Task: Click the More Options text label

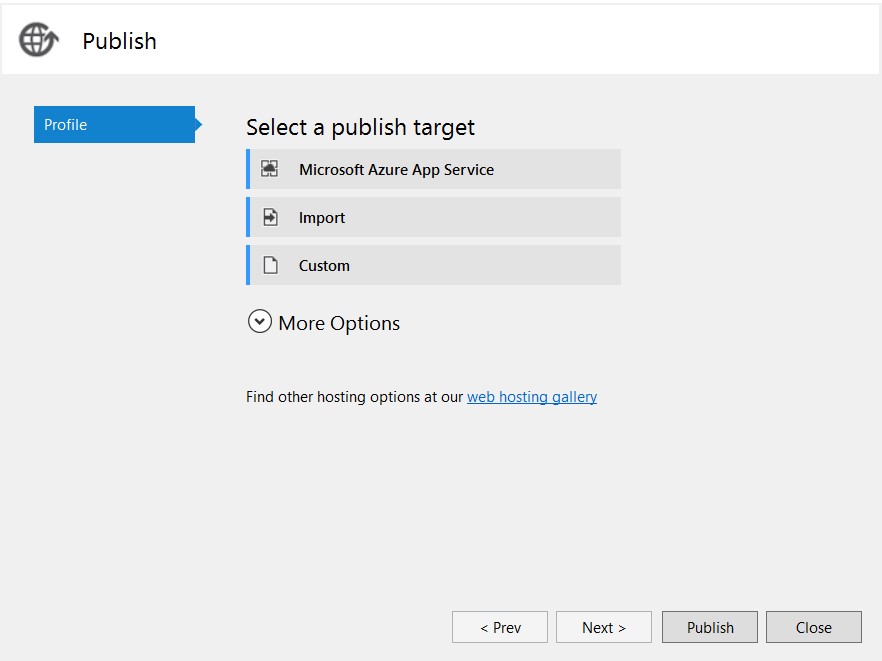Action: pyautogui.click(x=339, y=323)
